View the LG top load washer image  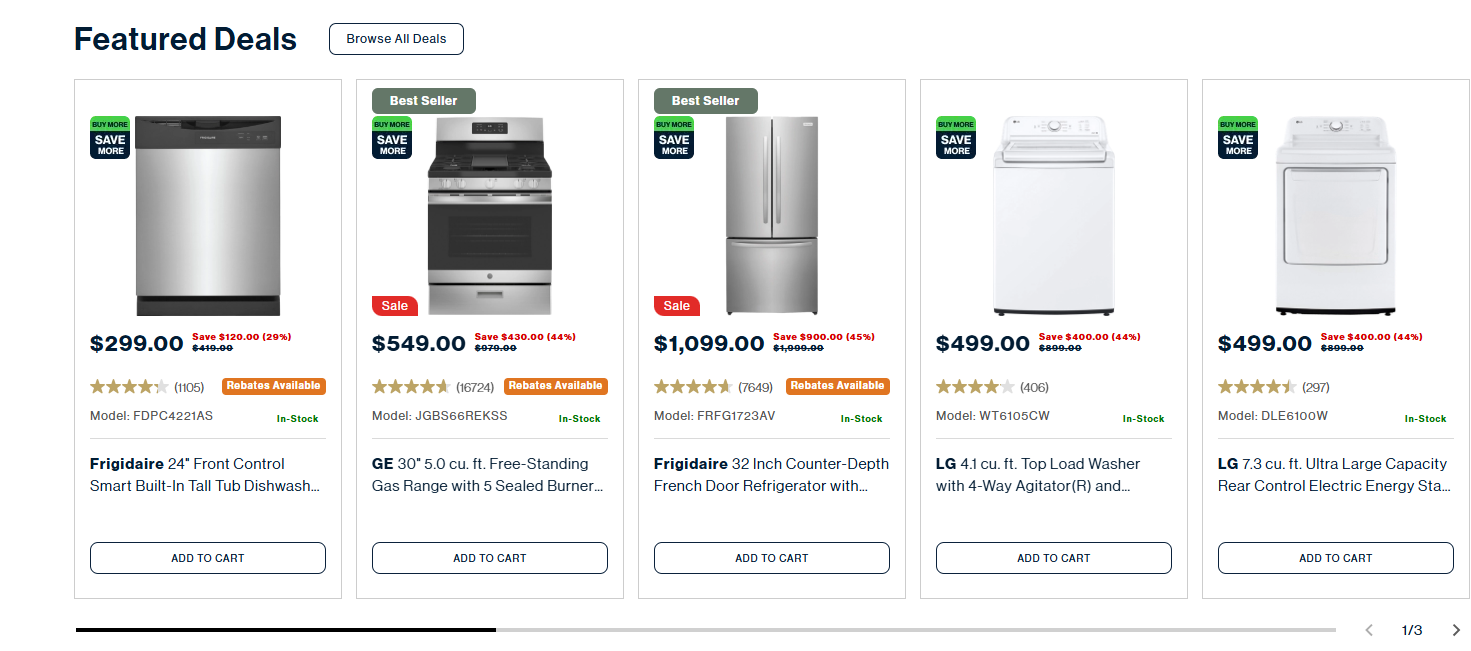click(x=1054, y=215)
